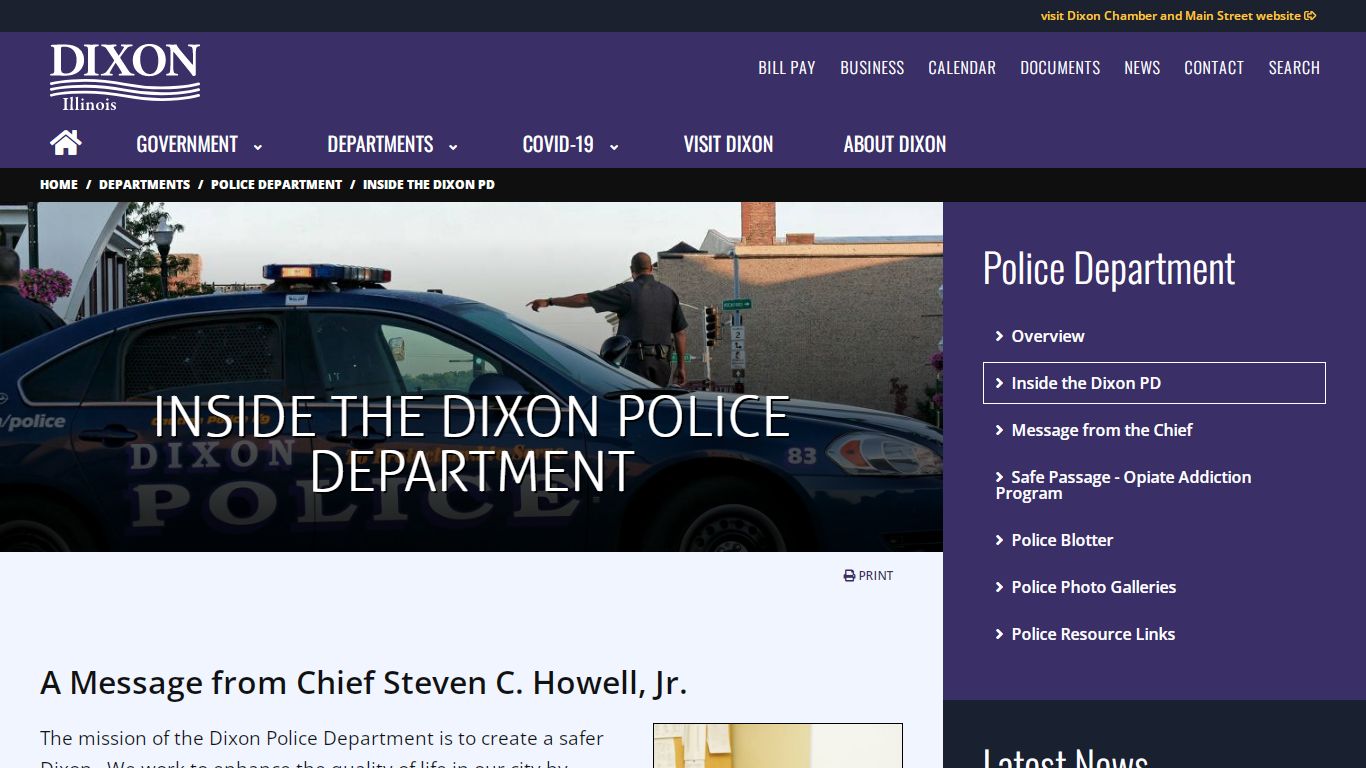This screenshot has width=1366, height=768.
Task: Click chevron icon beside Message from the Chief
Action: point(999,431)
